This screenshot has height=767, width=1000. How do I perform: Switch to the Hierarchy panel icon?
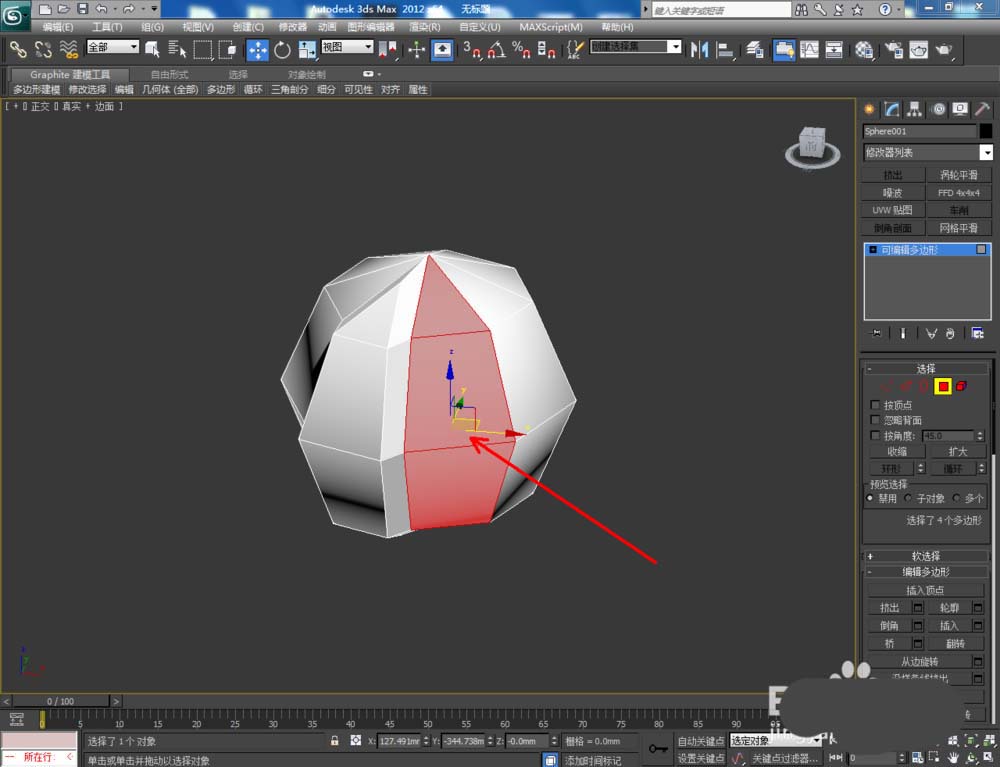coord(915,109)
